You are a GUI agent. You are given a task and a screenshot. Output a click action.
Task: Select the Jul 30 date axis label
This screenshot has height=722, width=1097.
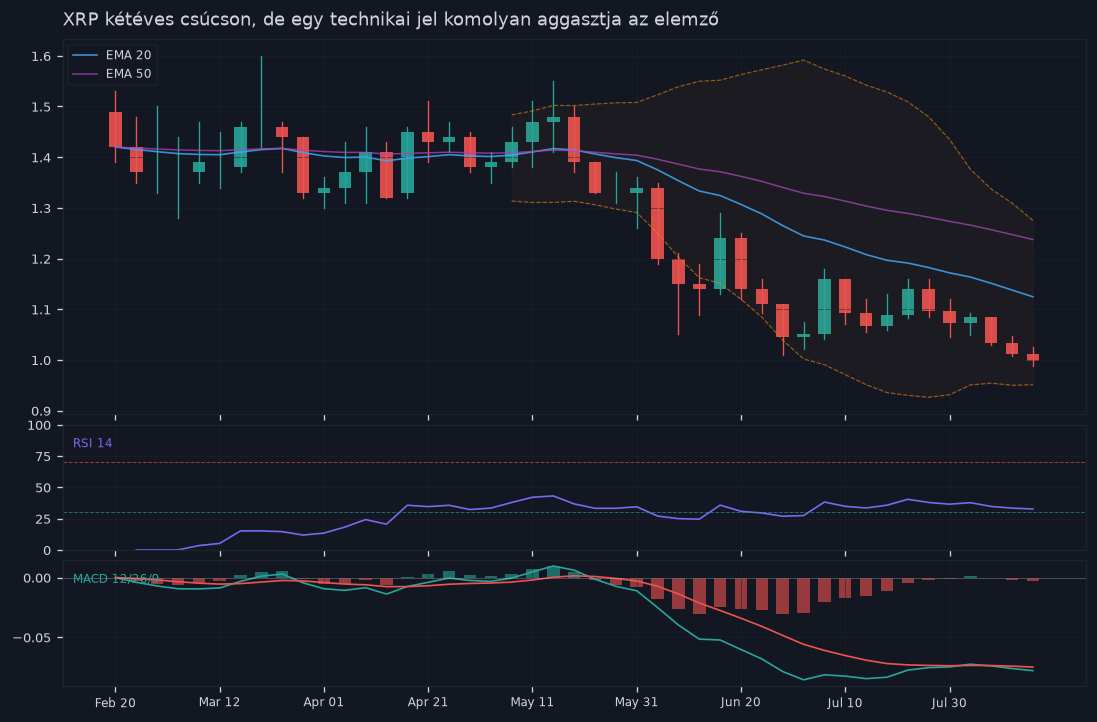point(949,702)
